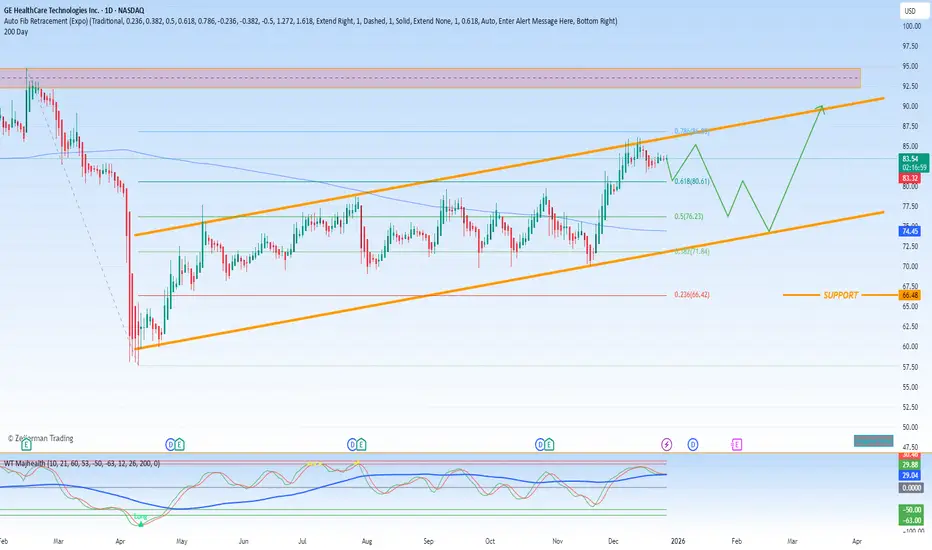
Task: Click the 100.00 price axis label
Action: [911, 26]
